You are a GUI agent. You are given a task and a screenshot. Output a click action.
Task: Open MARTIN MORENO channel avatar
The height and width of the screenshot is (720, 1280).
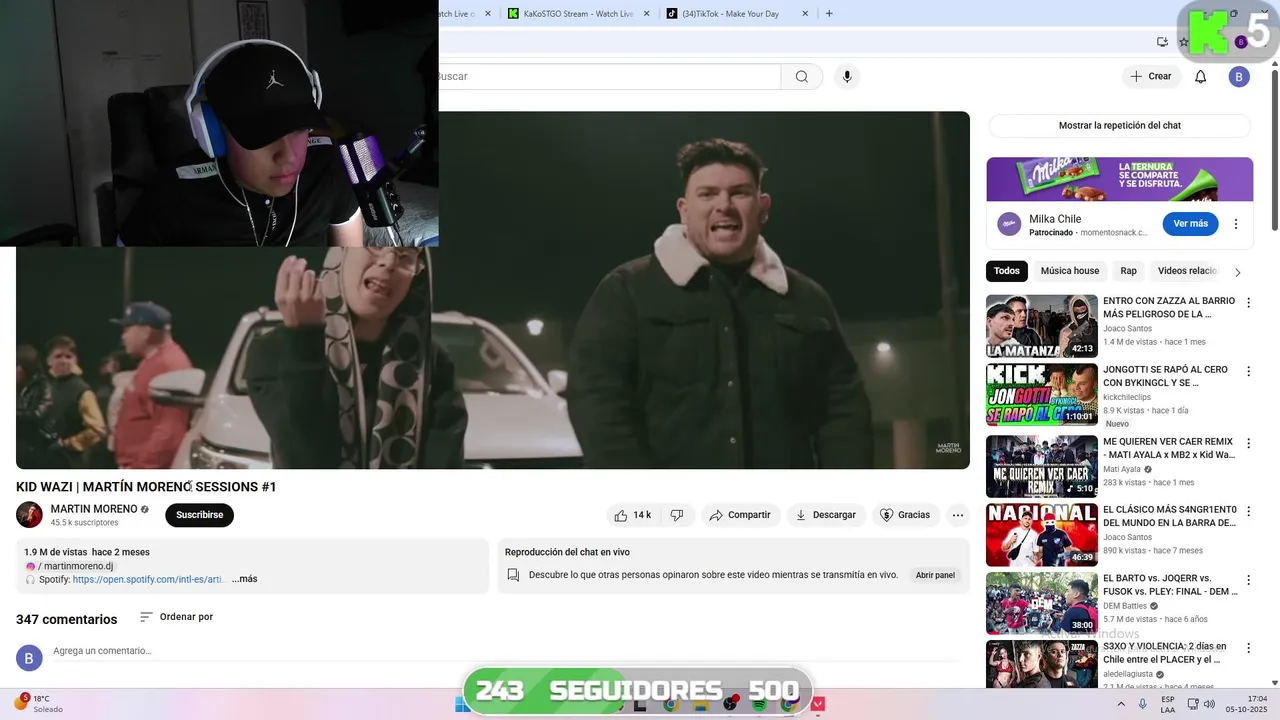pyautogui.click(x=29, y=515)
